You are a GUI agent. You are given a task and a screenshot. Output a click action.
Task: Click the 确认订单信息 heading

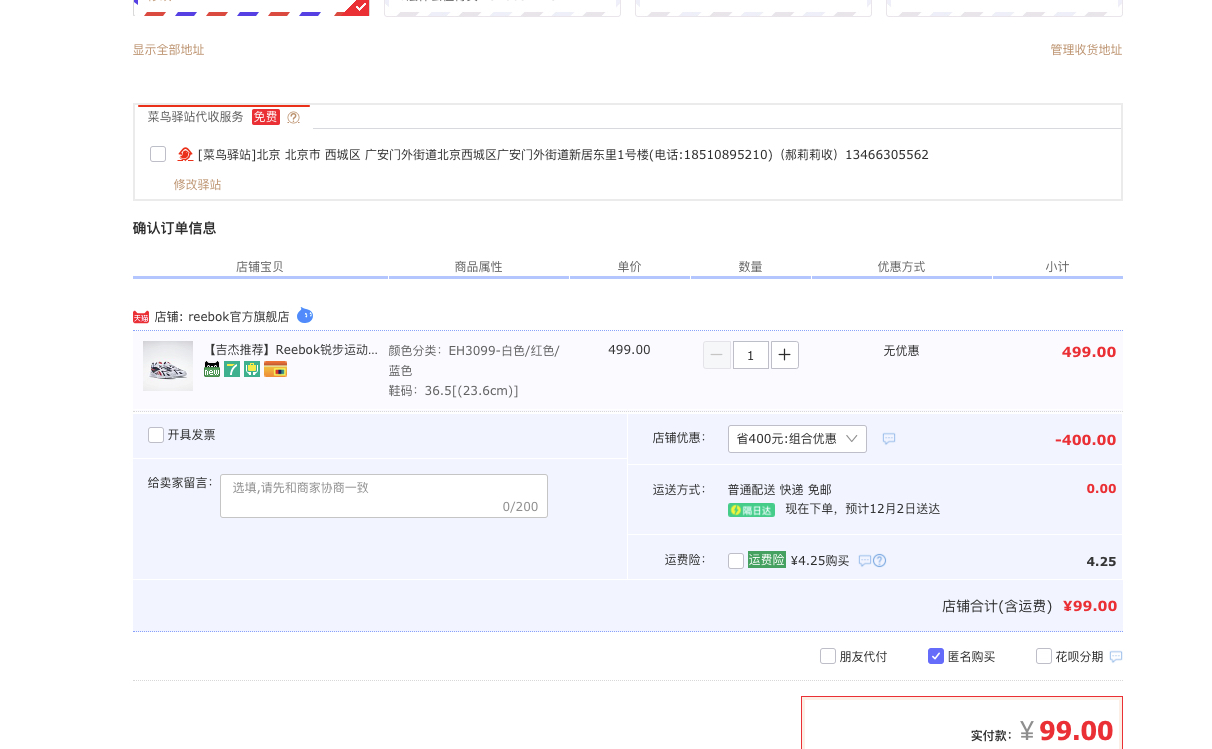174,228
